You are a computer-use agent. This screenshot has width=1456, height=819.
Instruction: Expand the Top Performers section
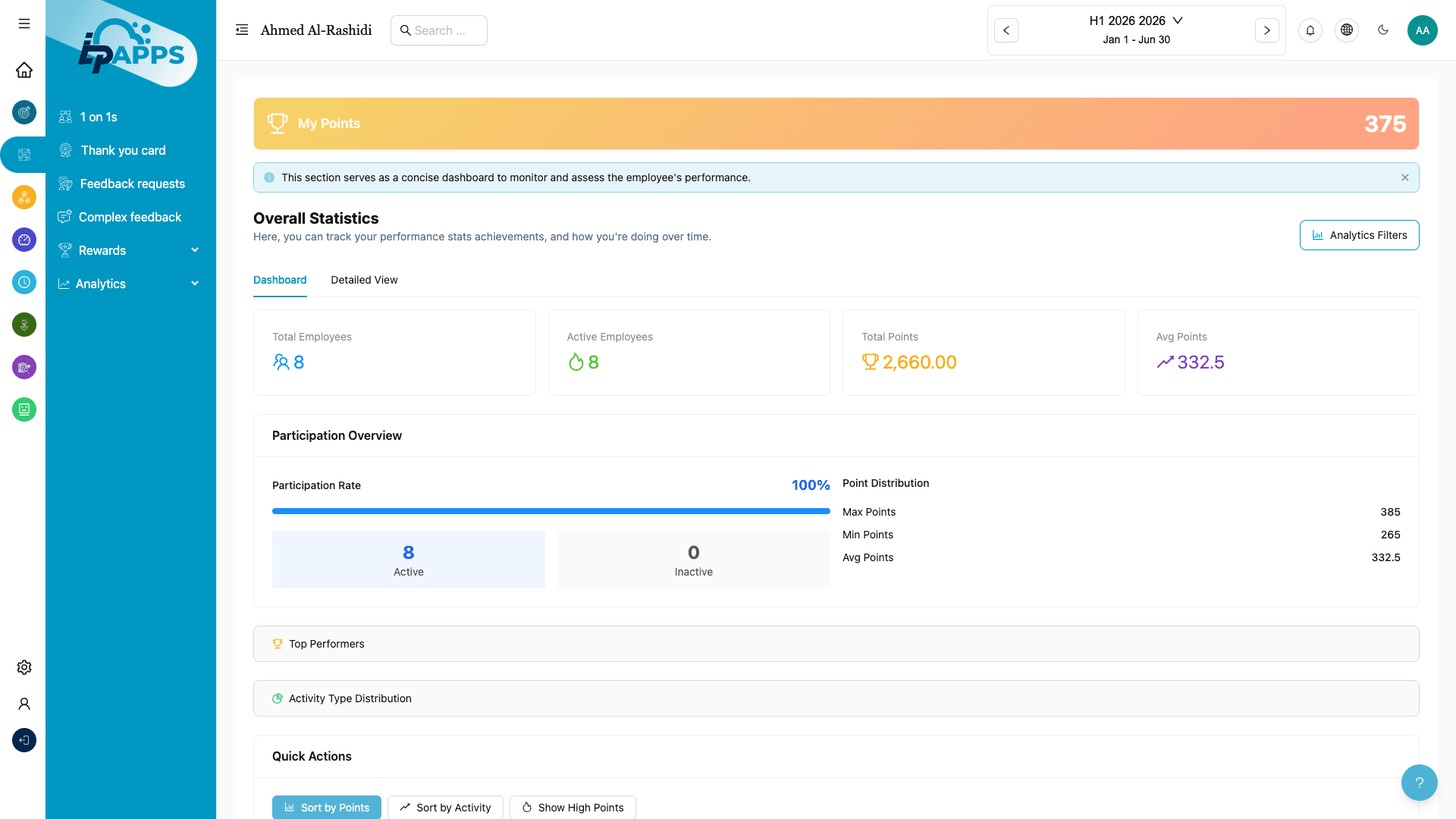(x=836, y=644)
